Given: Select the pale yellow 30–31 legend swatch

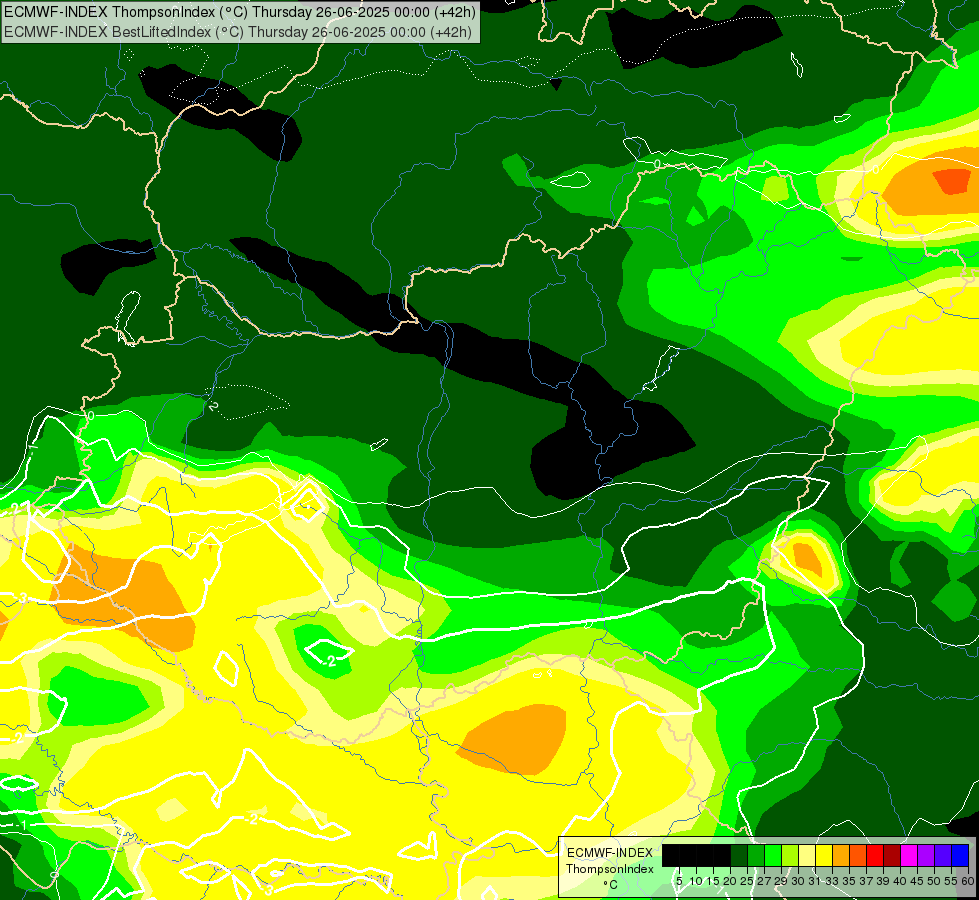Looking at the screenshot, I should tap(807, 855).
